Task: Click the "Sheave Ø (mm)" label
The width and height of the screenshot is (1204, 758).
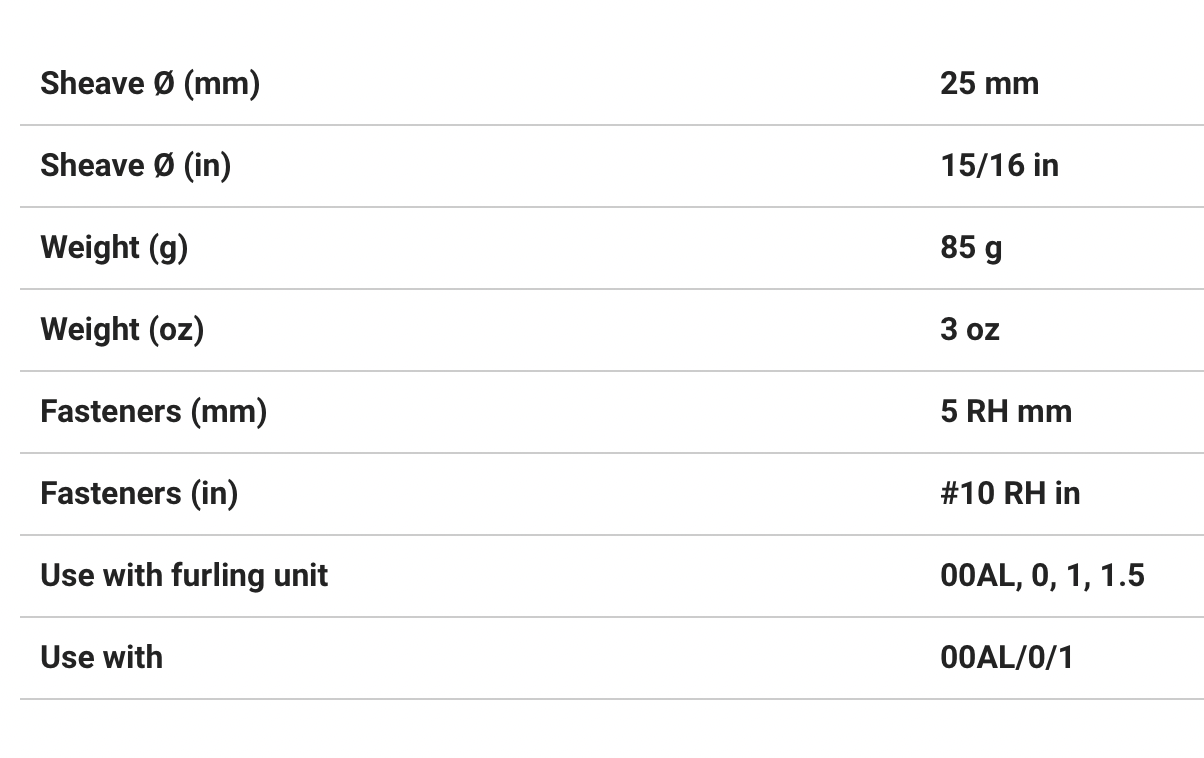Action: coord(150,83)
